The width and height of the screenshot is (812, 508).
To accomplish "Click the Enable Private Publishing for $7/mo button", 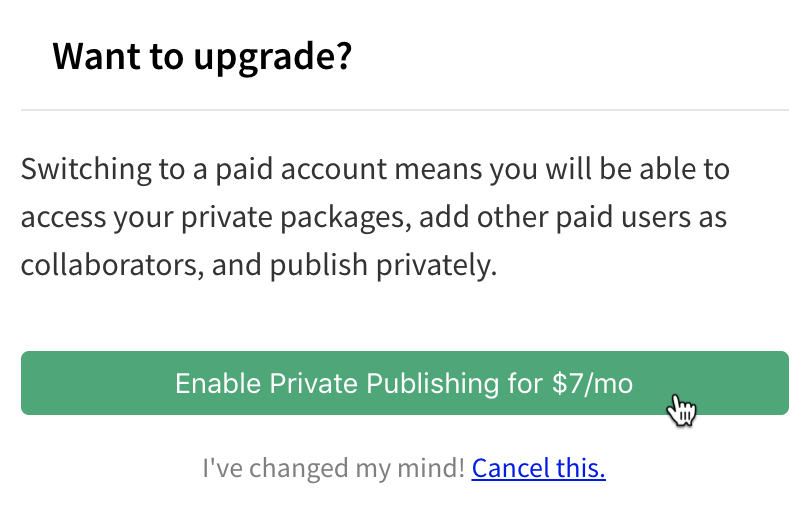I will point(404,383).
